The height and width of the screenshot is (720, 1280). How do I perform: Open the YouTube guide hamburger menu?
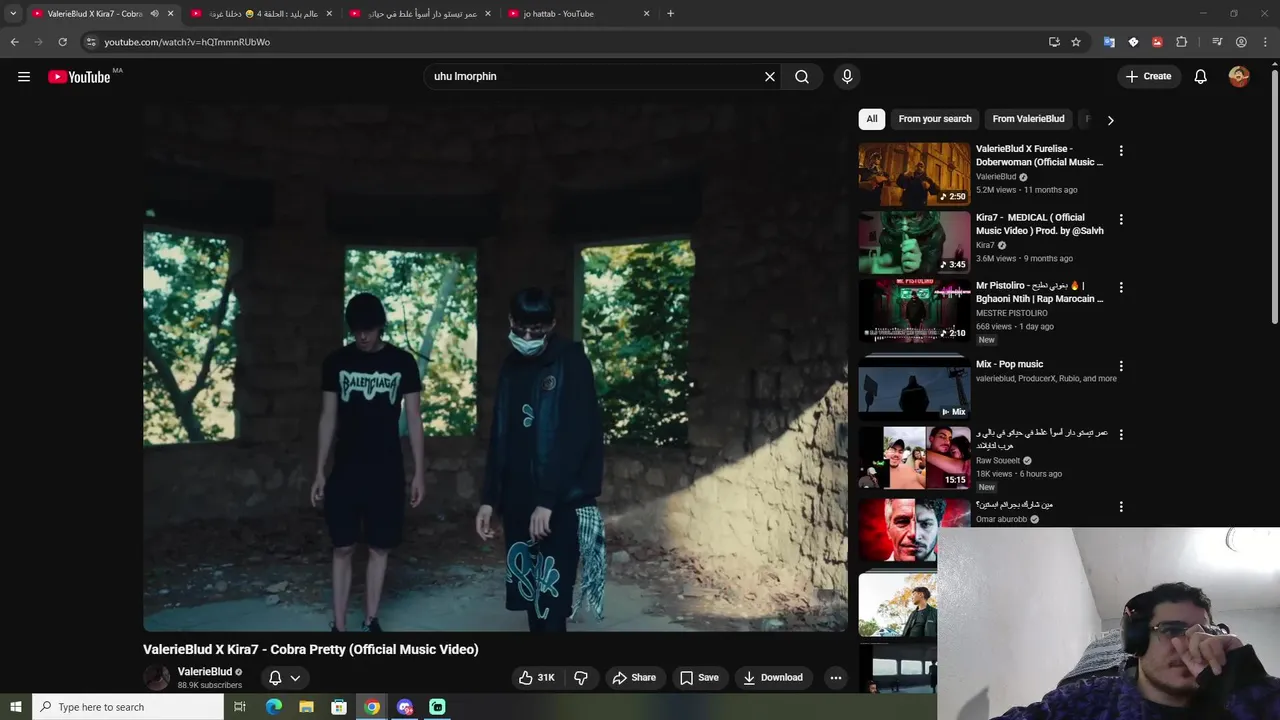(24, 76)
